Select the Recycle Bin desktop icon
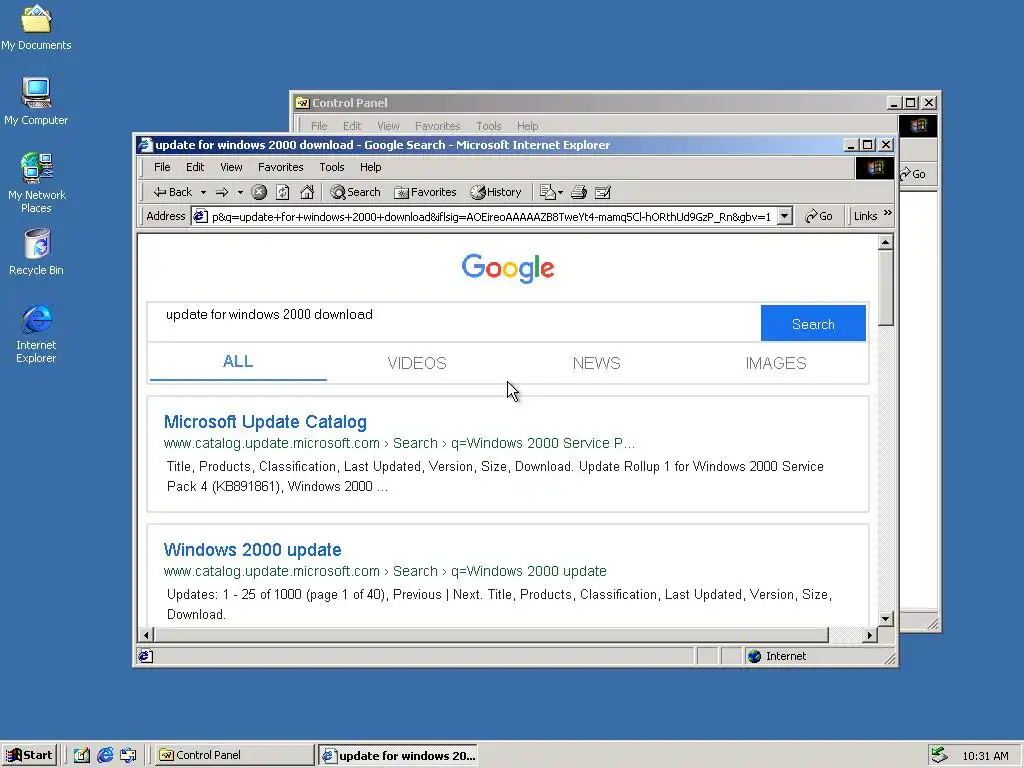The height and width of the screenshot is (768, 1024). pos(36,252)
